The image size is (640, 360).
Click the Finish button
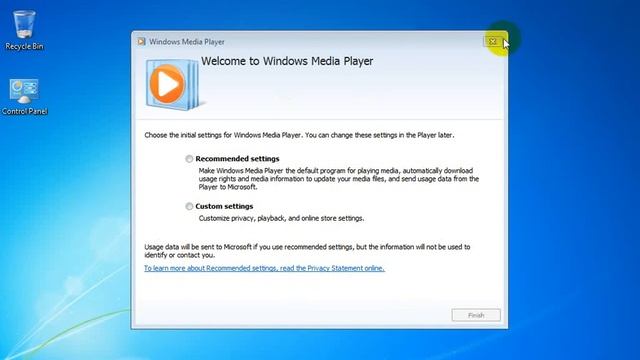[x=476, y=315]
